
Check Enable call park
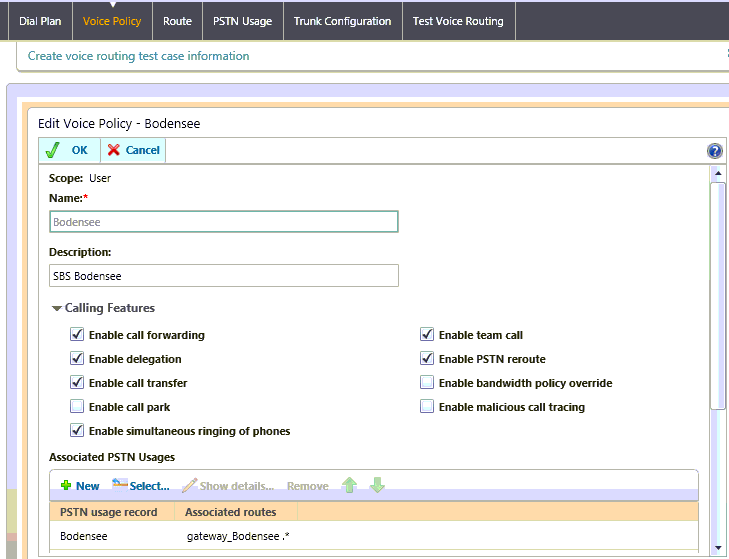[x=77, y=406]
